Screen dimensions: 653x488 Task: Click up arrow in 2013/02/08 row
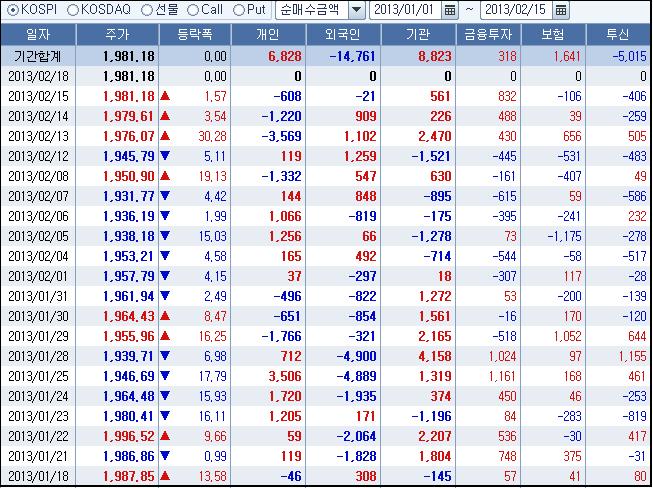click(165, 175)
